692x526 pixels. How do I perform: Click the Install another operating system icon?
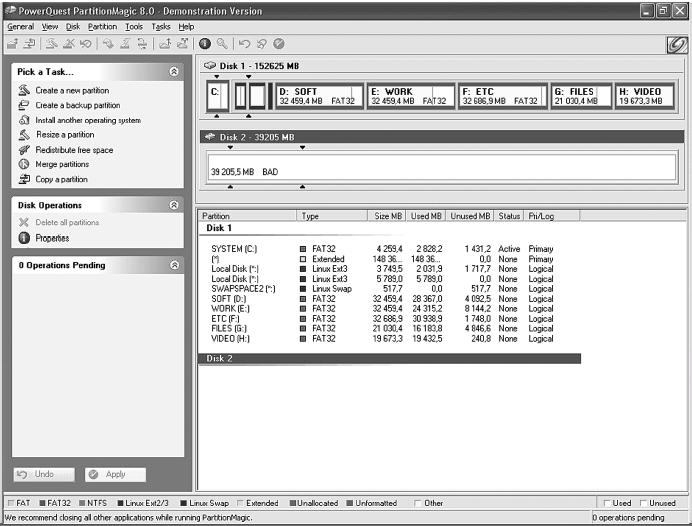pyautogui.click(x=24, y=120)
